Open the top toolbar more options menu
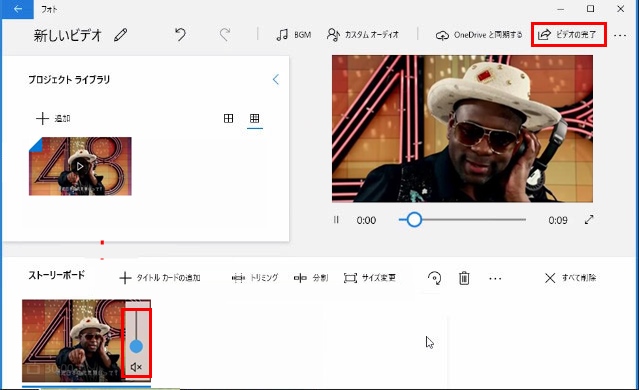 [x=620, y=35]
